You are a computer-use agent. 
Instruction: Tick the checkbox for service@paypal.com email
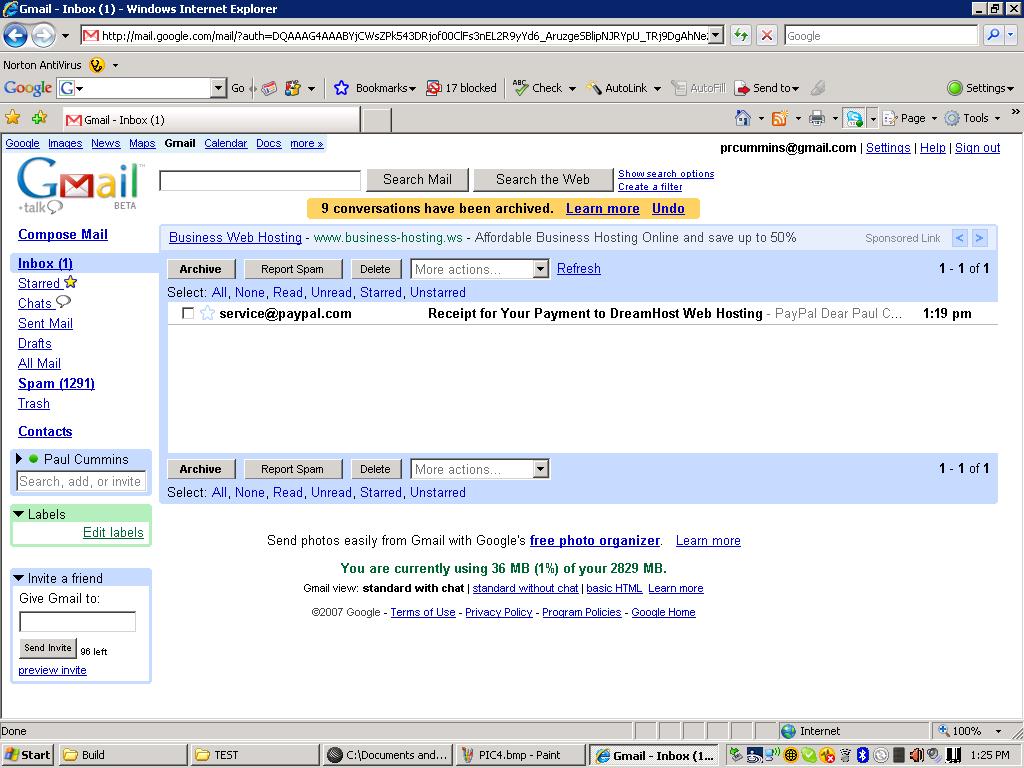[188, 313]
